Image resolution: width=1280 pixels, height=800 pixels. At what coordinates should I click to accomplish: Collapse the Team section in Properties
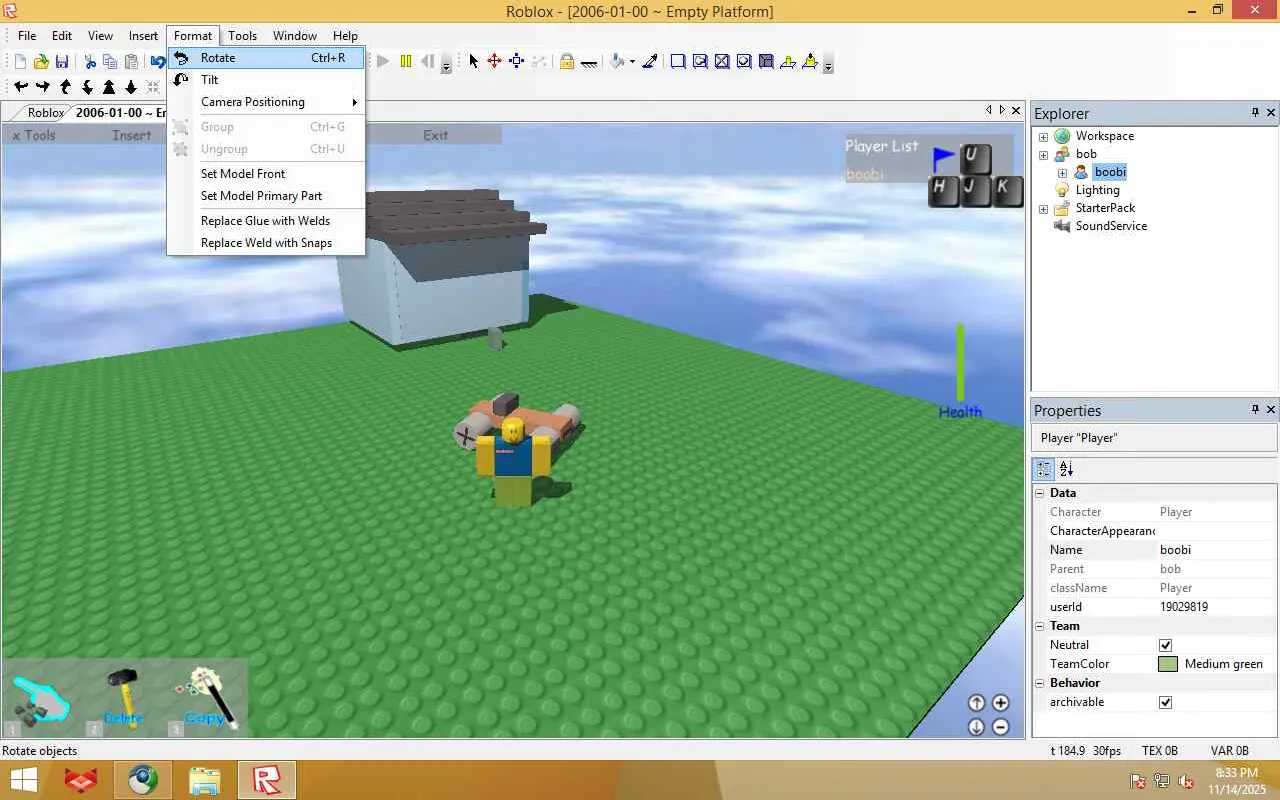click(x=1040, y=626)
